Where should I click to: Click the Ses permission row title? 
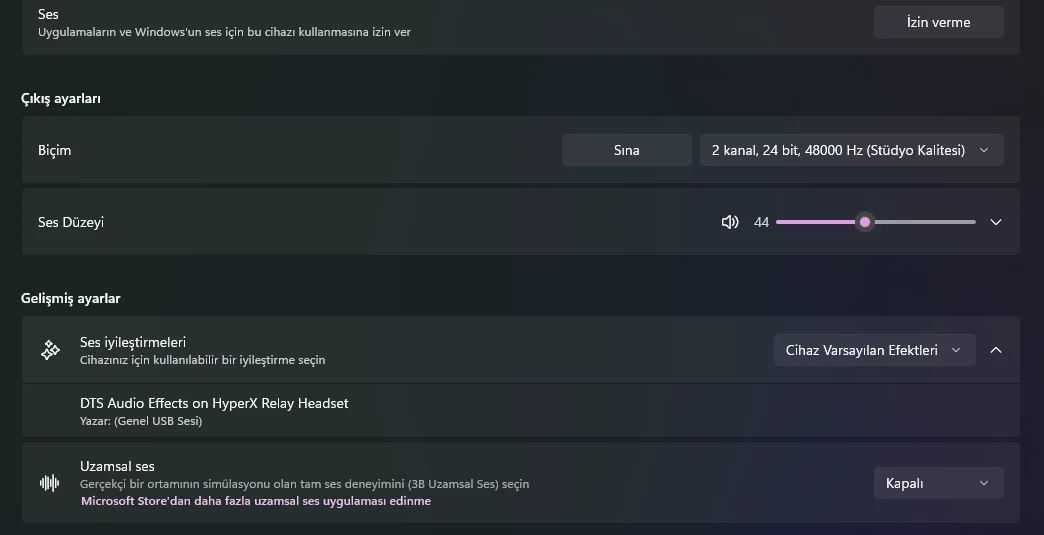tap(48, 14)
